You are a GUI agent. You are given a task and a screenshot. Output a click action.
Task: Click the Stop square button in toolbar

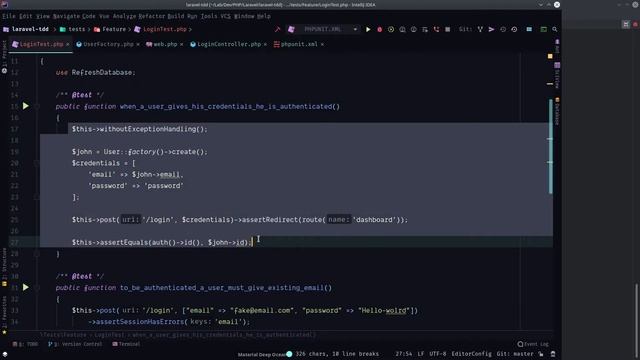[448, 29]
